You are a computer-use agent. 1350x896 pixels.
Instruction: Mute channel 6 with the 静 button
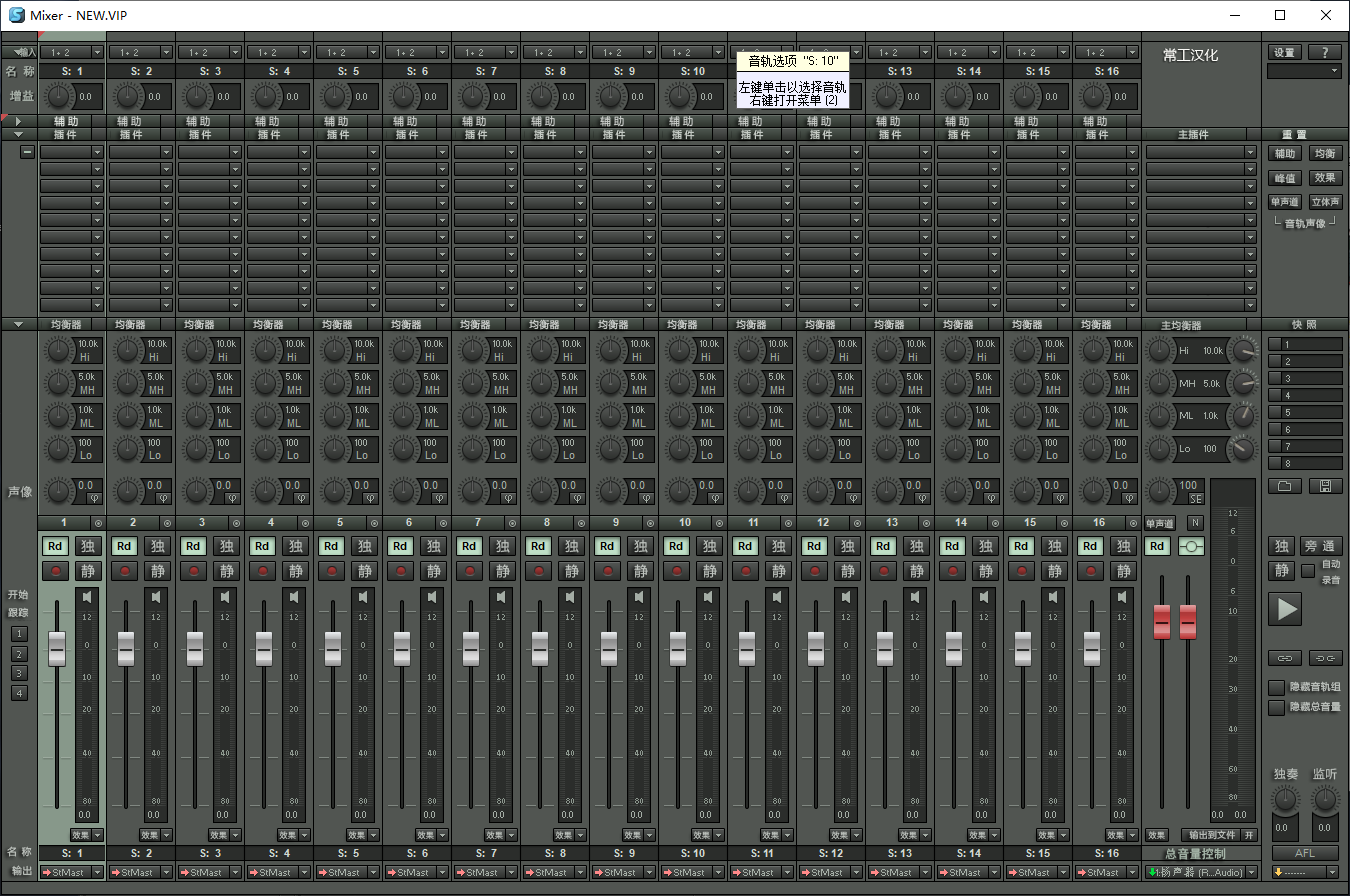(433, 571)
